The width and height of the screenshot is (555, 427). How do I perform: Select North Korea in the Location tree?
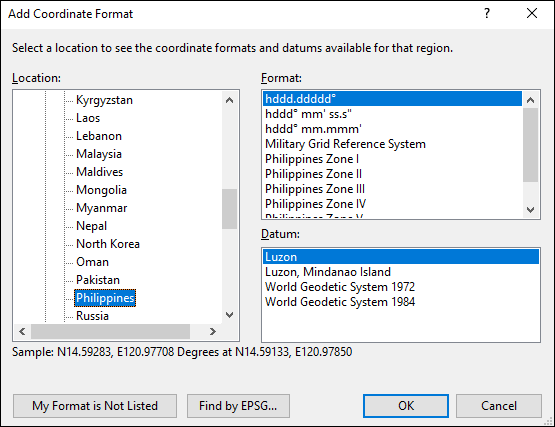108,244
